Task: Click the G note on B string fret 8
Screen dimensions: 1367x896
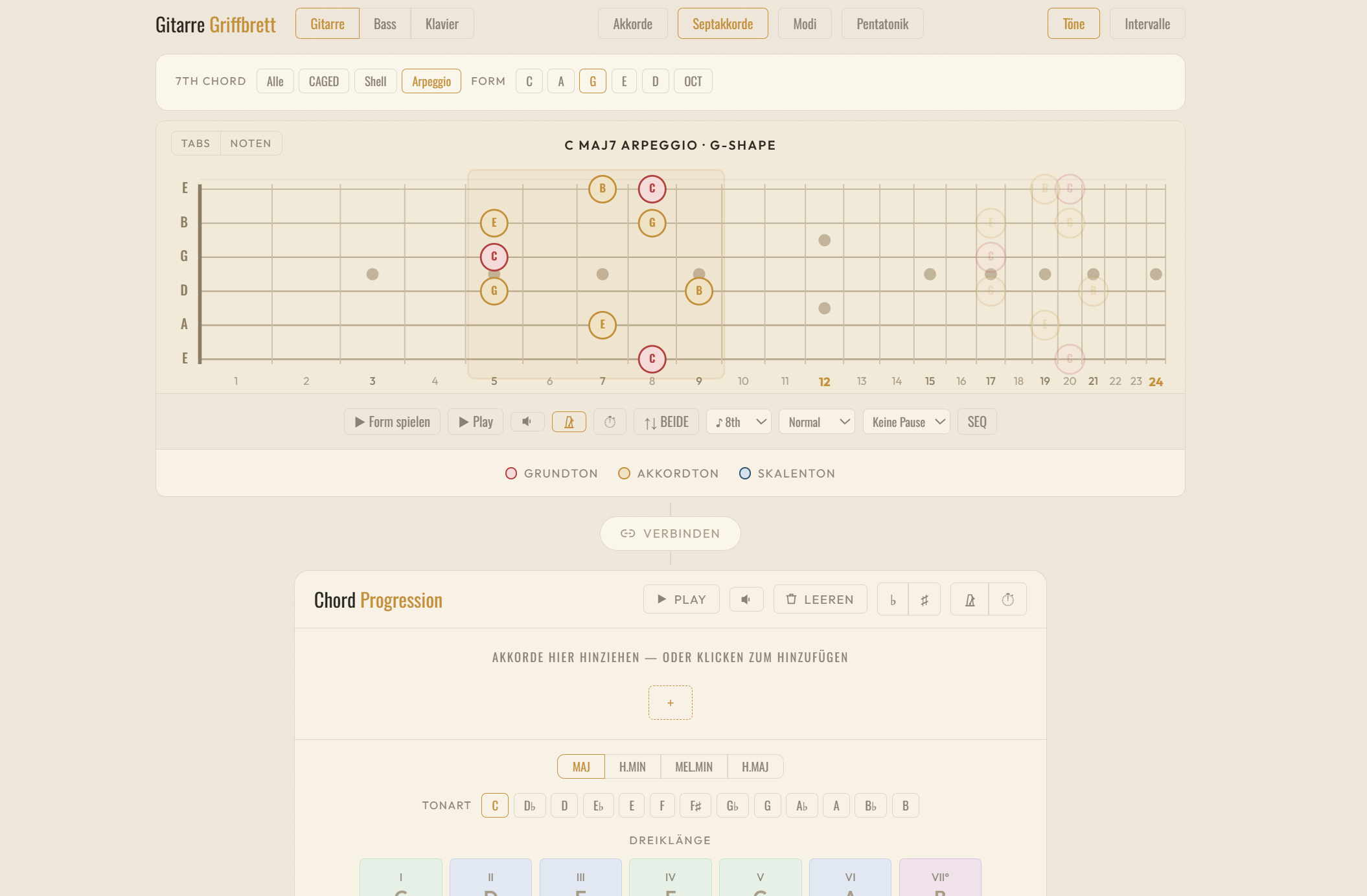Action: (x=652, y=223)
